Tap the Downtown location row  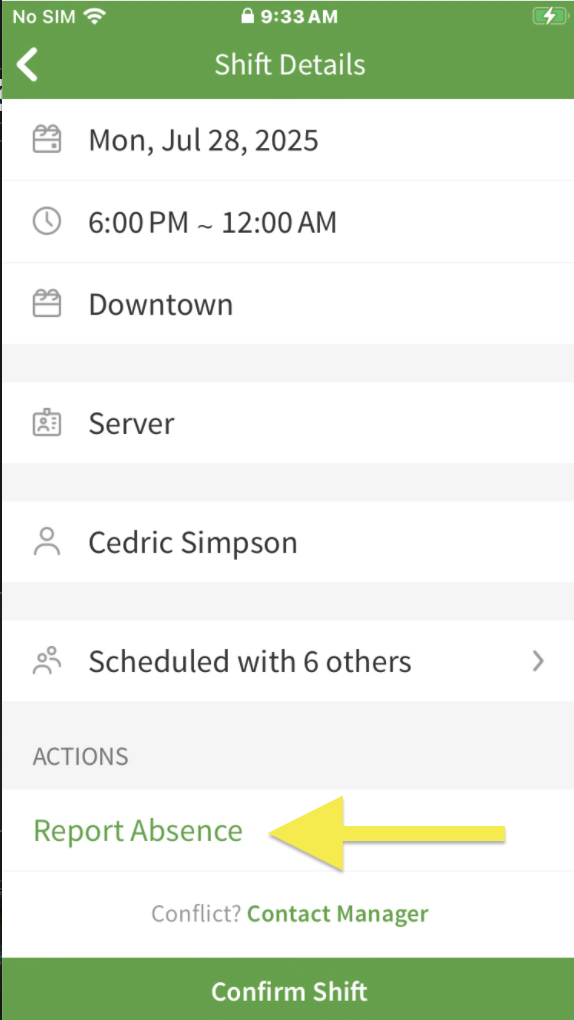pyautogui.click(x=288, y=304)
